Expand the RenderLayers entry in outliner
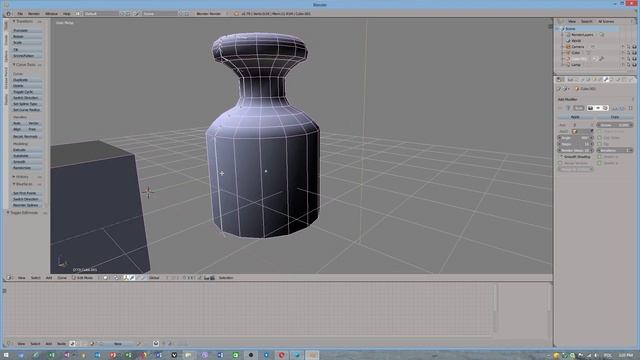This screenshot has height=360, width=640. (x=562, y=35)
